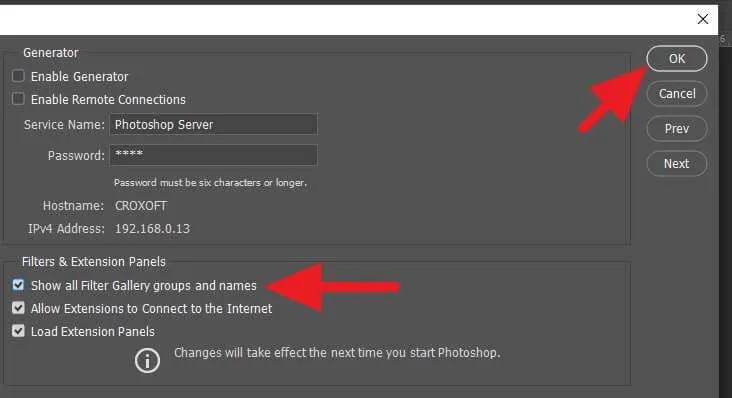Confirm settings with the OK button
Viewport: 732px width, 398px height.
677,59
